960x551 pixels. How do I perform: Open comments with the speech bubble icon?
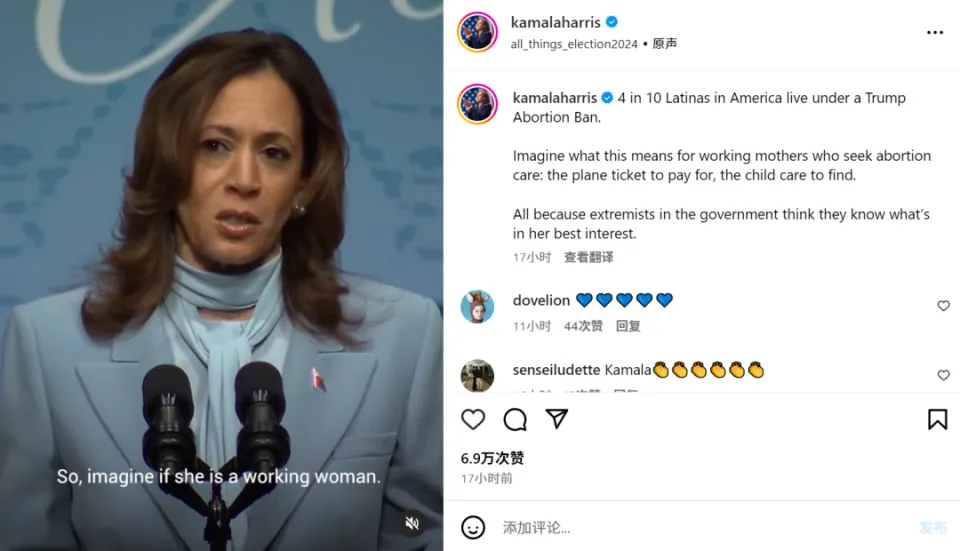click(515, 419)
